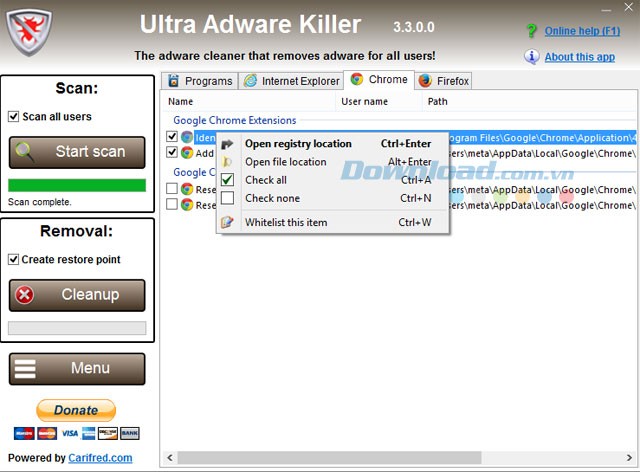
Task: Check the second Rese row checkbox
Action: click(x=172, y=204)
